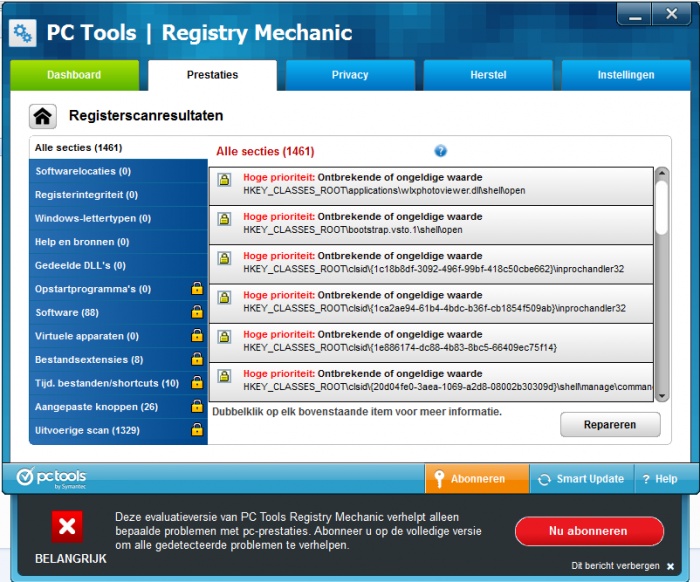This screenshot has height=582, width=700.
Task: Select Bestandsextensies (8) category
Action: pos(118,360)
